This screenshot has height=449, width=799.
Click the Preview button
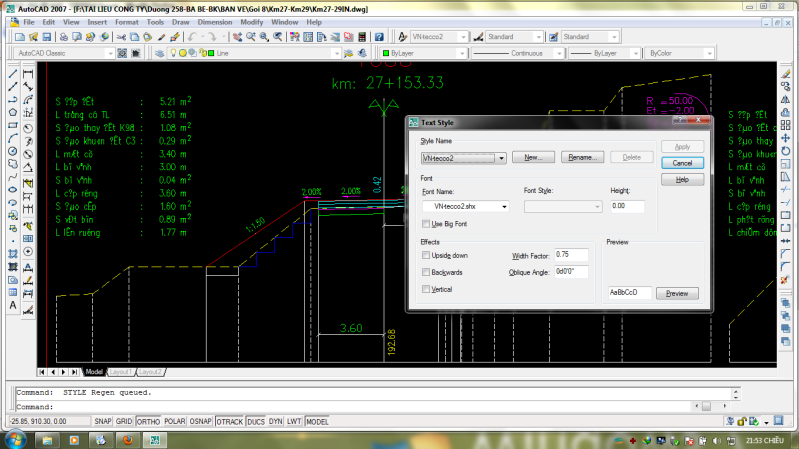(x=677, y=294)
